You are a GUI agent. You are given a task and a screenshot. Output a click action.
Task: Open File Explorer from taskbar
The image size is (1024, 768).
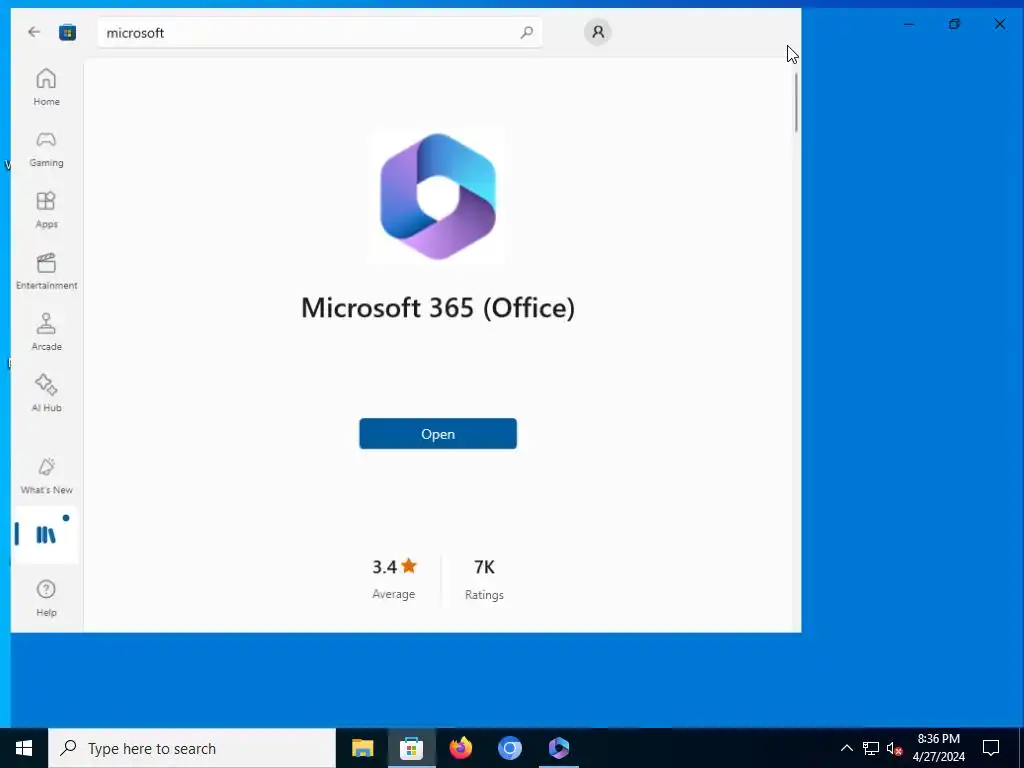[362, 748]
